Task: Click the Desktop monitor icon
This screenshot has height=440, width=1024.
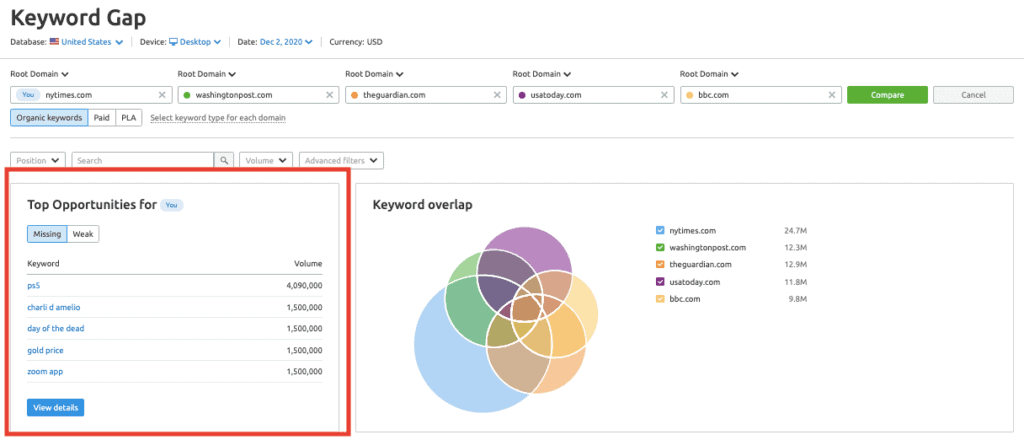Action: (173, 42)
